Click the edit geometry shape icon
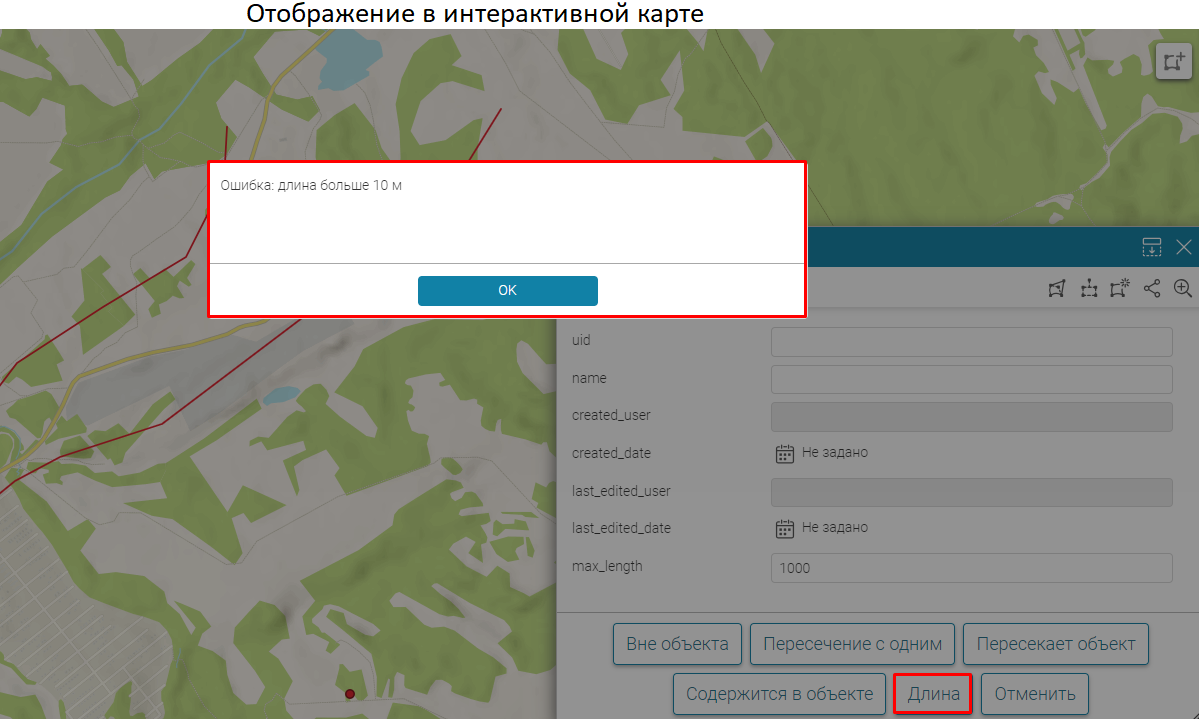 1056,289
